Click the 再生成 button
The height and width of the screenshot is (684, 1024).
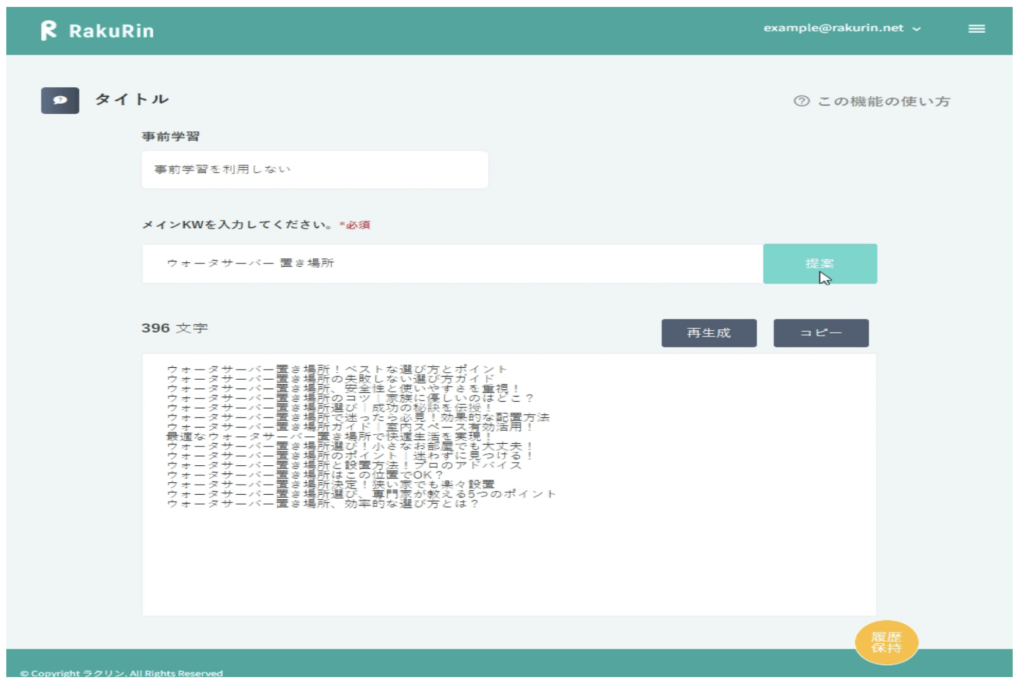click(x=708, y=333)
